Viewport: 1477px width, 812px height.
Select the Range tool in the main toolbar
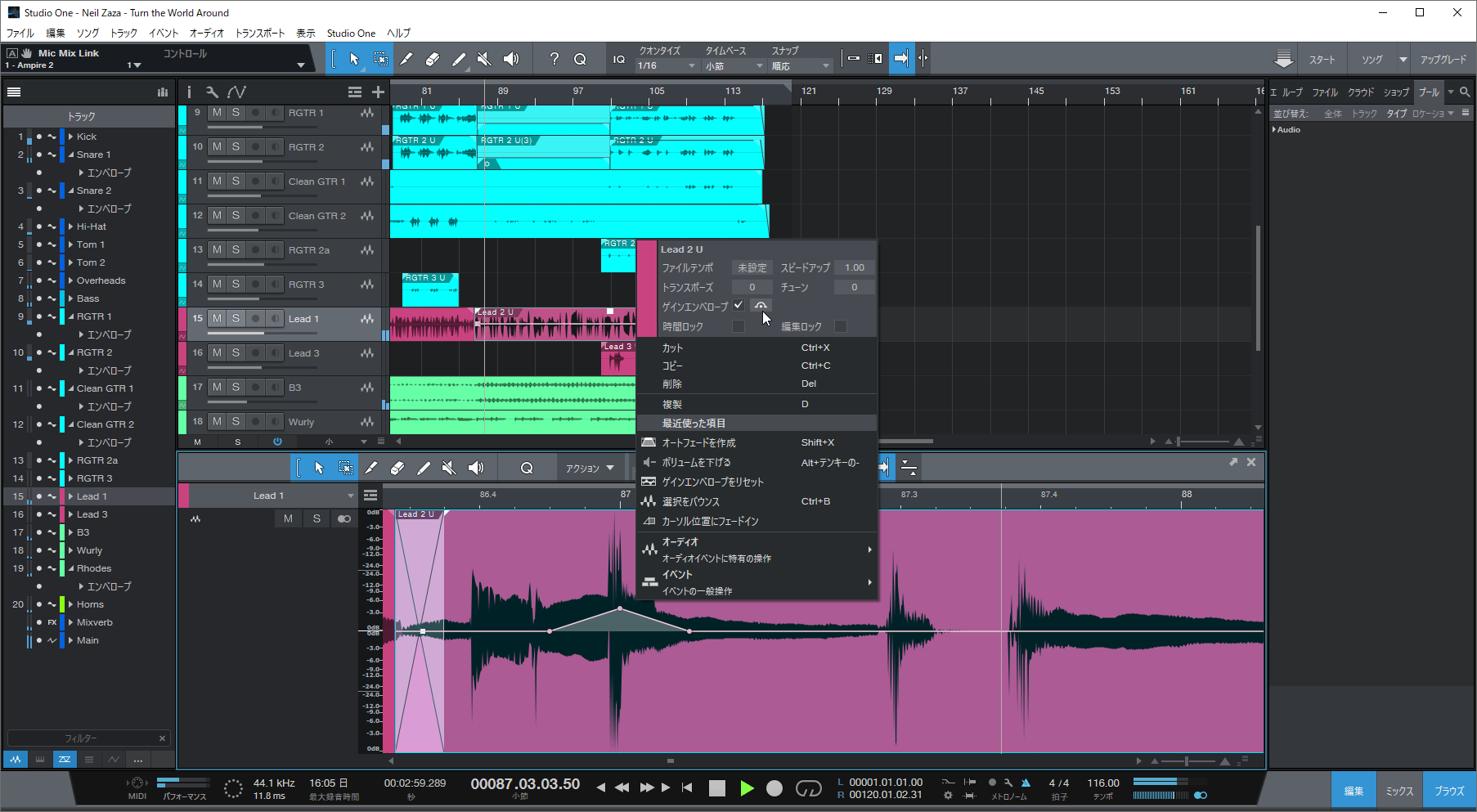pyautogui.click(x=380, y=59)
